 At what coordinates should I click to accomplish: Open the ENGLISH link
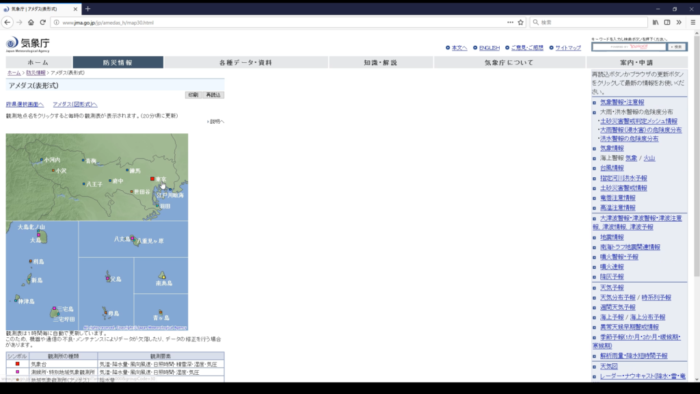489,48
